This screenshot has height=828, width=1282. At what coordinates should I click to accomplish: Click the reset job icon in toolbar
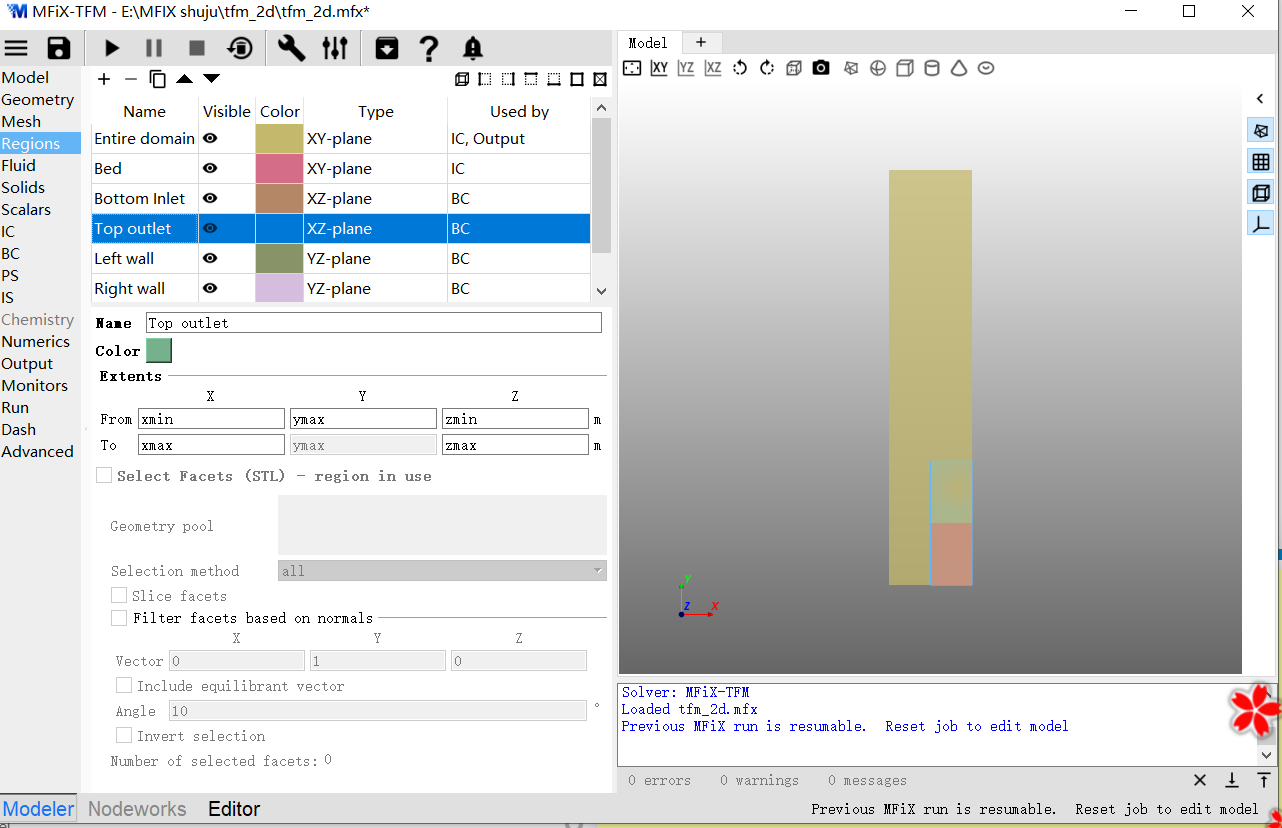240,48
